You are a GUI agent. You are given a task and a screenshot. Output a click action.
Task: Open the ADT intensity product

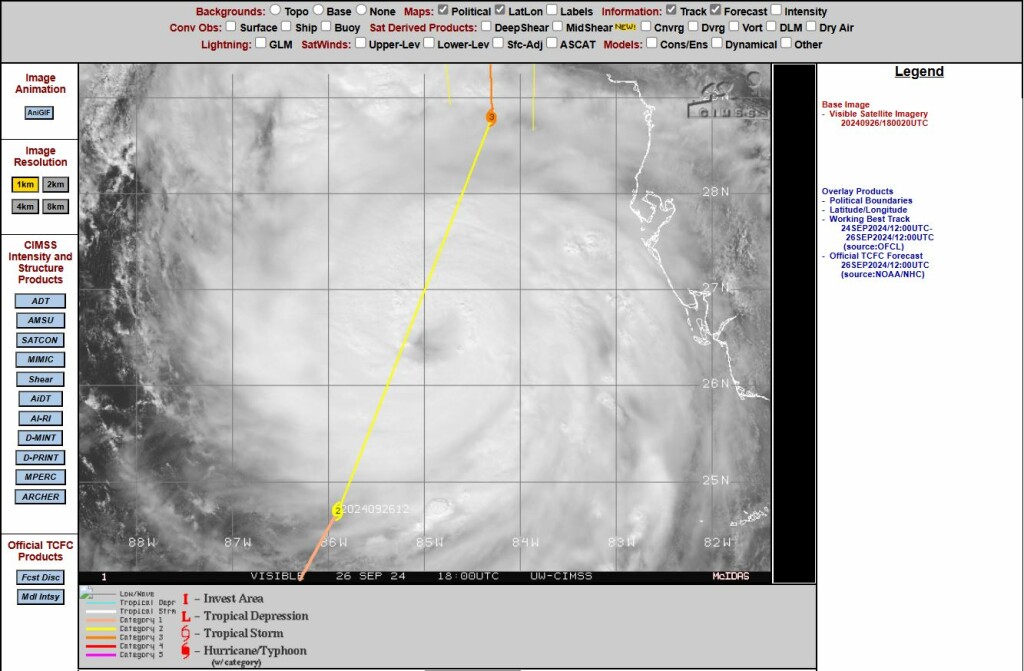[x=40, y=301]
